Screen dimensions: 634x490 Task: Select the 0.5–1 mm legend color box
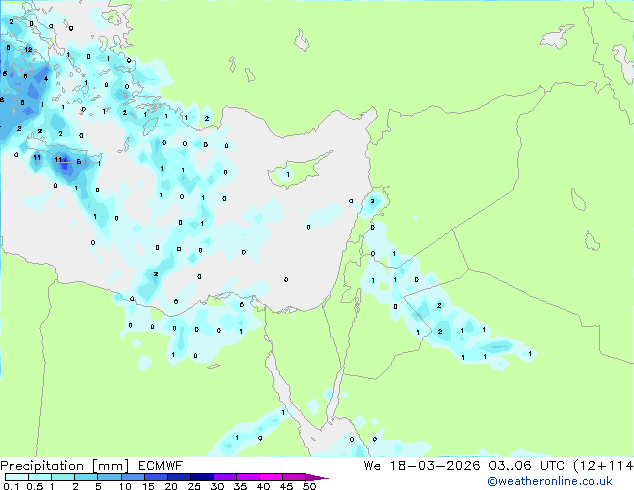[40, 477]
